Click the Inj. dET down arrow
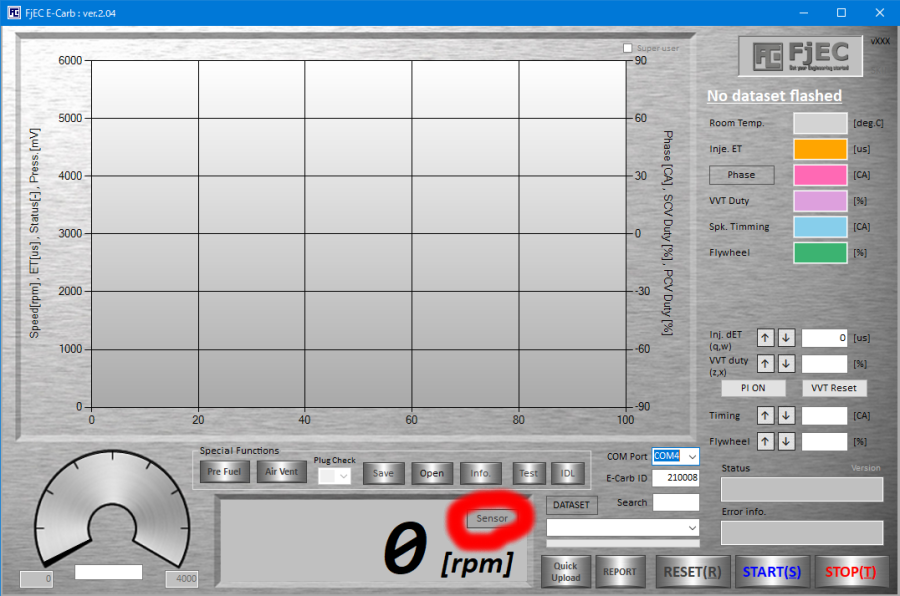 coord(785,338)
